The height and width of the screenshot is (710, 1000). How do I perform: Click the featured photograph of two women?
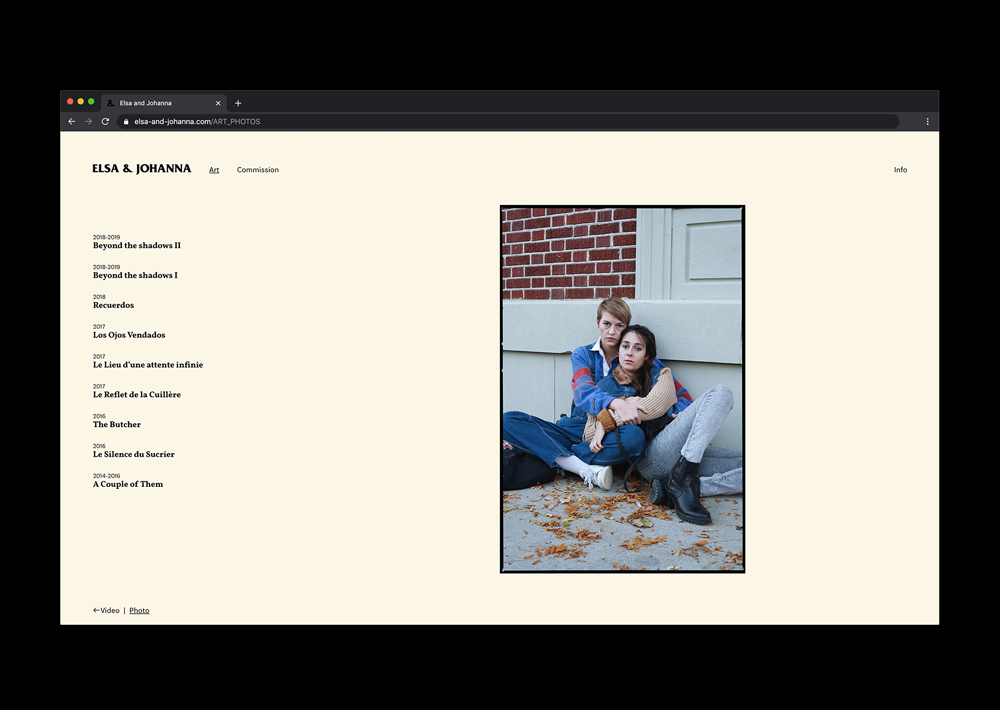click(622, 389)
